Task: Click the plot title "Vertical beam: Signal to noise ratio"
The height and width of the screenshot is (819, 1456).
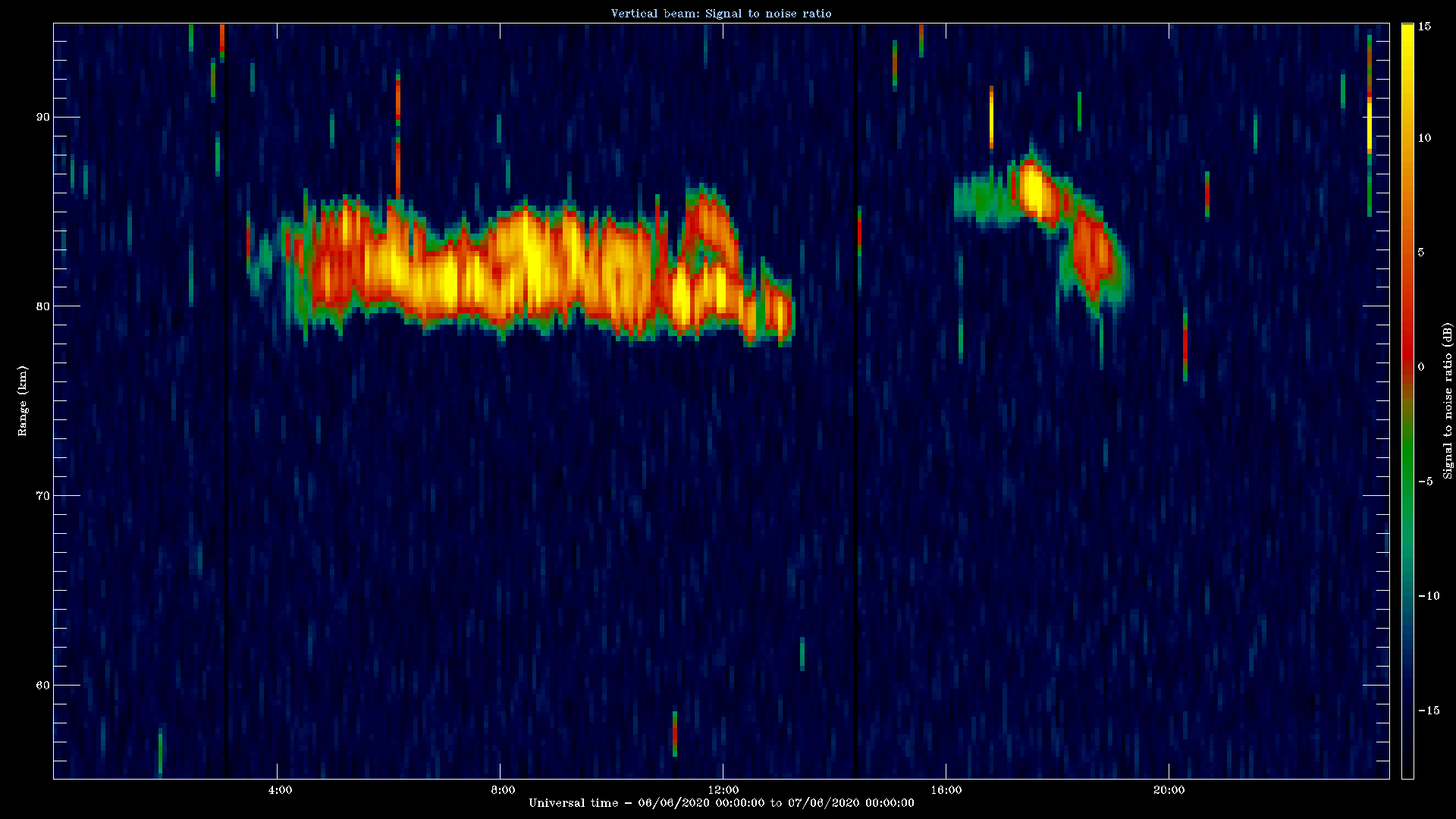Action: click(x=721, y=13)
